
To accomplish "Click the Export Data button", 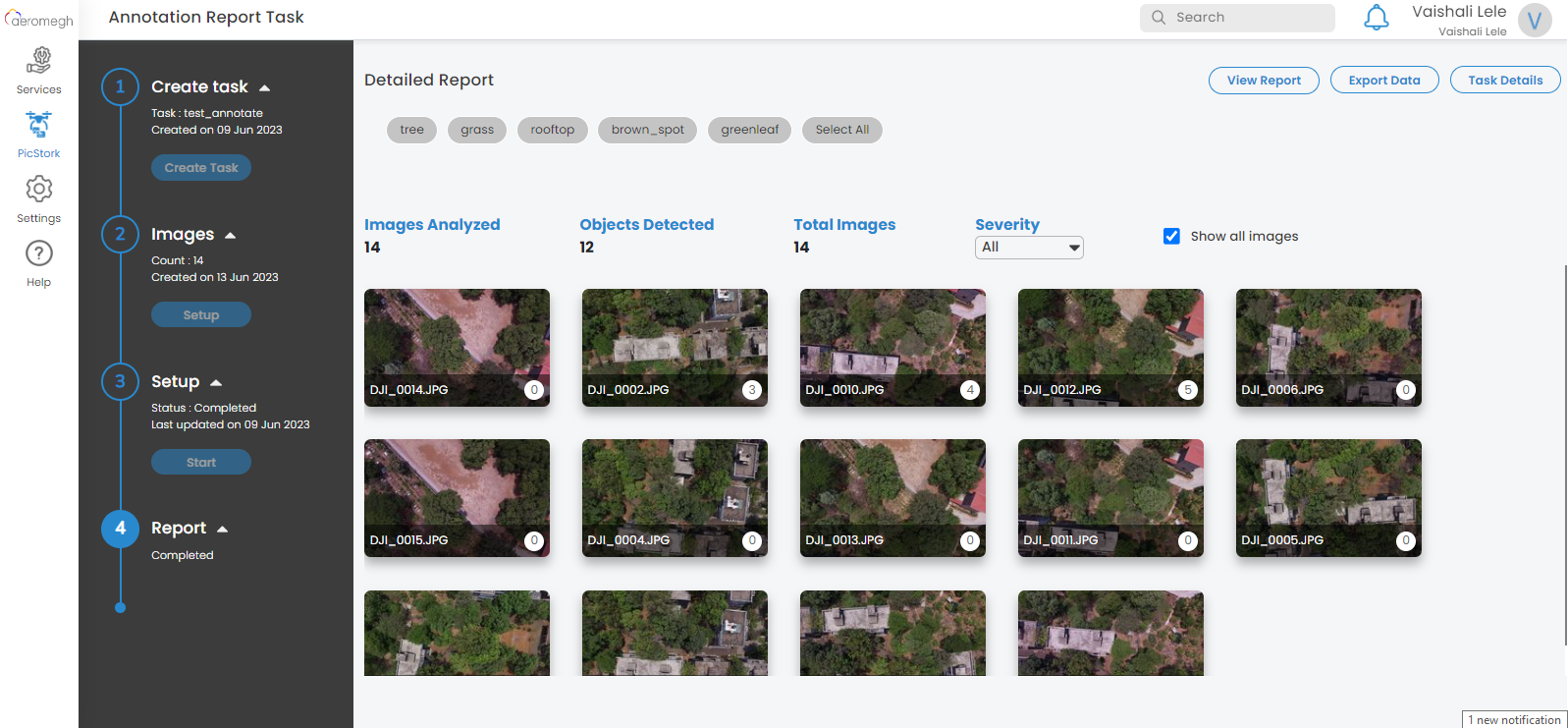I will (x=1383, y=81).
